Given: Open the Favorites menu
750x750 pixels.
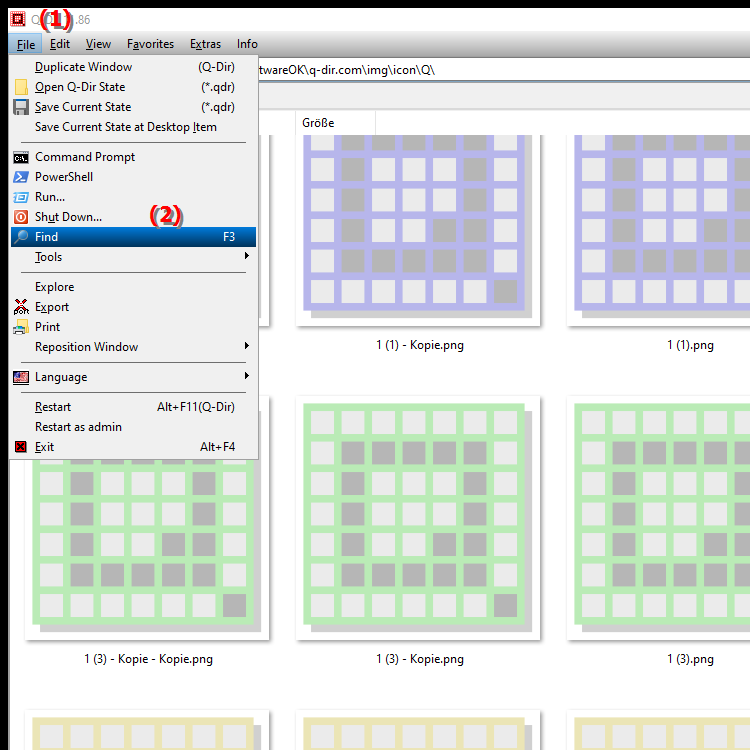Looking at the screenshot, I should point(150,44).
